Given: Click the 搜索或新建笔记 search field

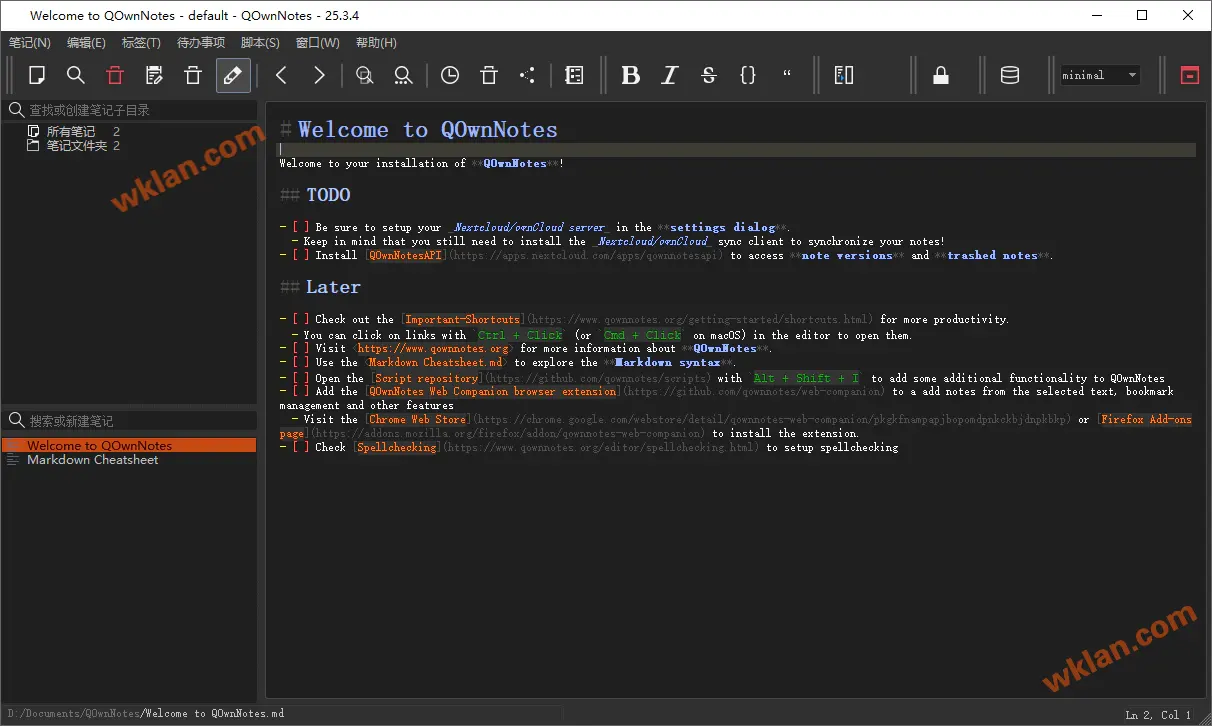Looking at the screenshot, I should (130, 421).
